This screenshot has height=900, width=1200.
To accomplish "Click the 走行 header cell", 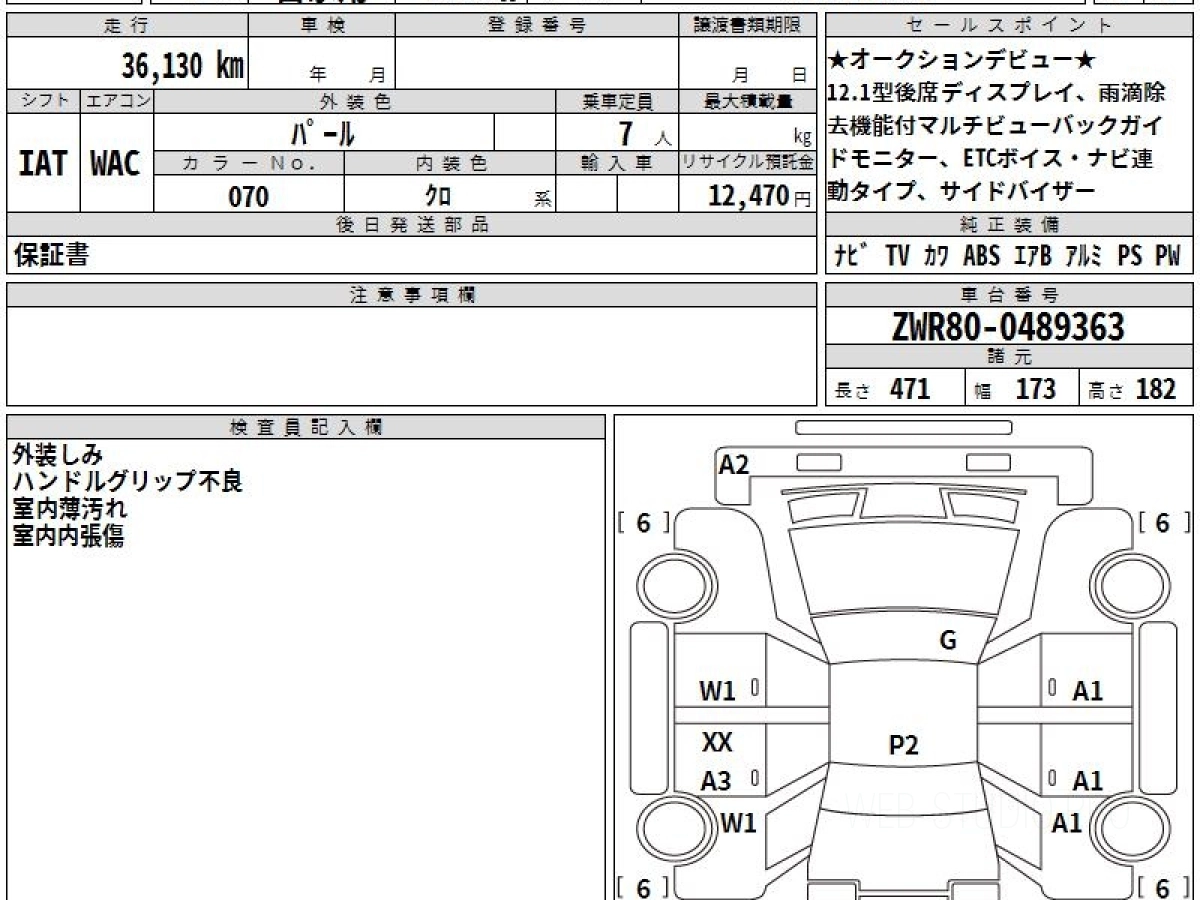I will (x=127, y=26).
